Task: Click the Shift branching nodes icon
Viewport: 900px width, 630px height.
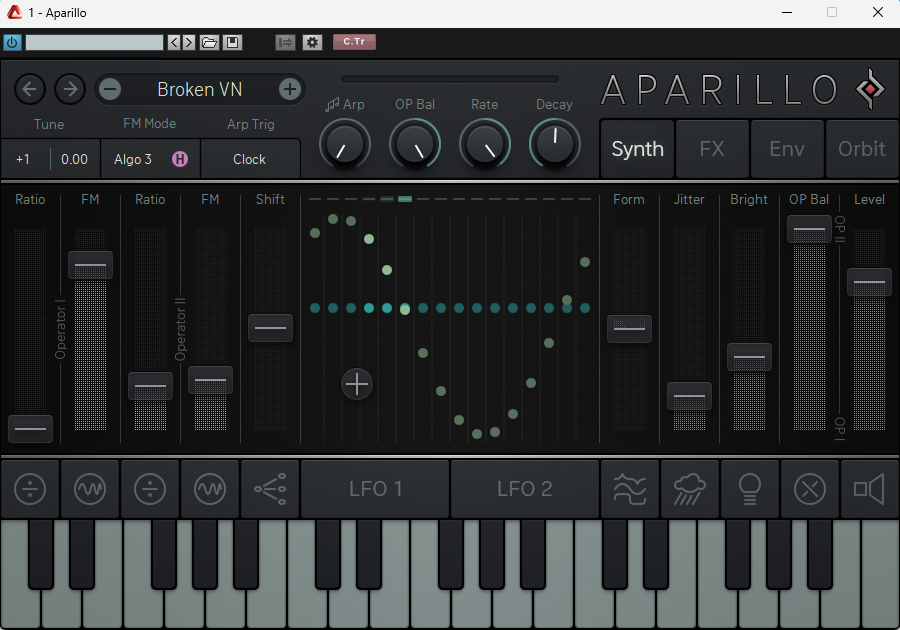Action: click(x=270, y=489)
